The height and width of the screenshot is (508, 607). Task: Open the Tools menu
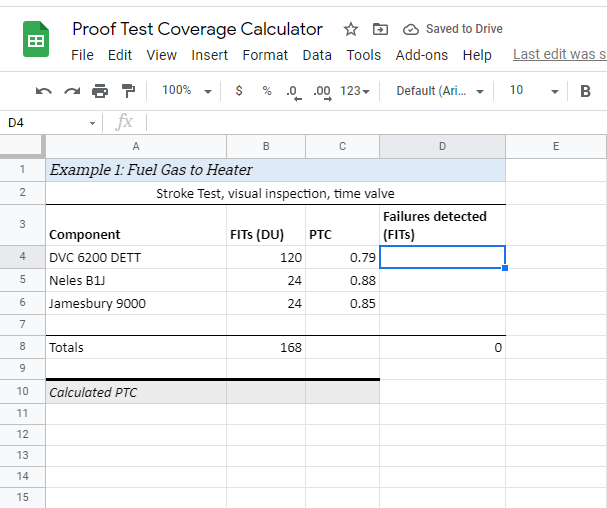(364, 55)
